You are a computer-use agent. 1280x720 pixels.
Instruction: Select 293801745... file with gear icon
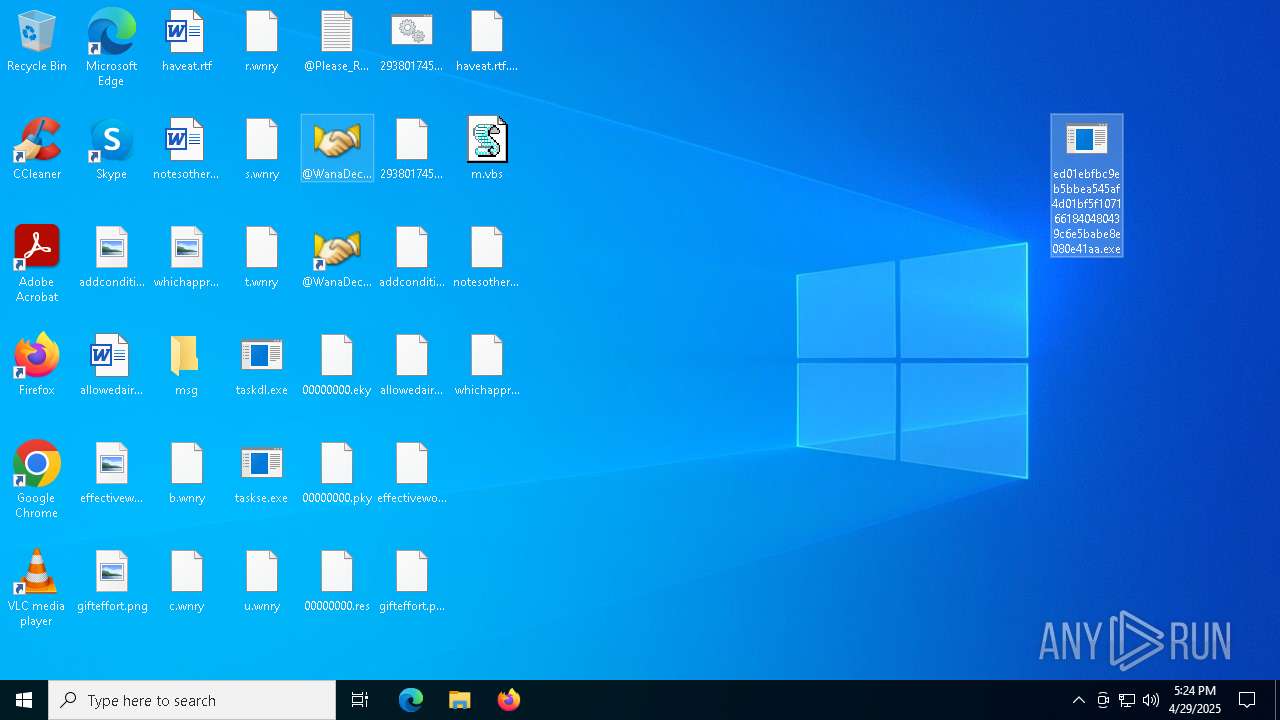tap(411, 42)
